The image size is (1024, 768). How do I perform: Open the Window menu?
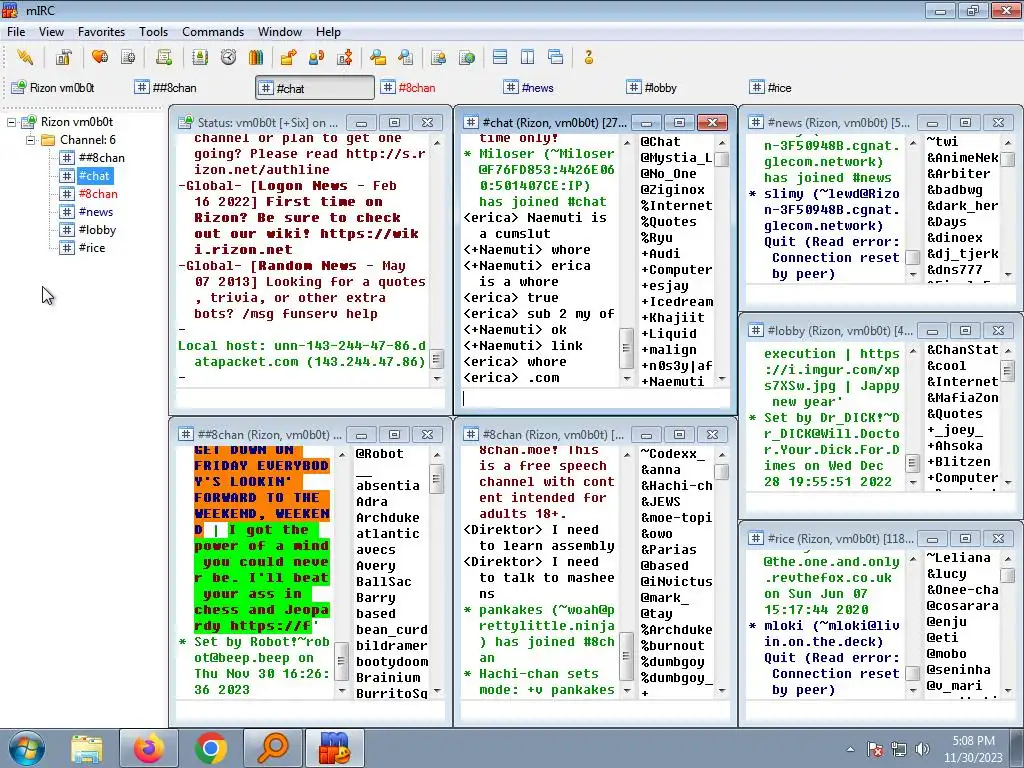tap(280, 31)
